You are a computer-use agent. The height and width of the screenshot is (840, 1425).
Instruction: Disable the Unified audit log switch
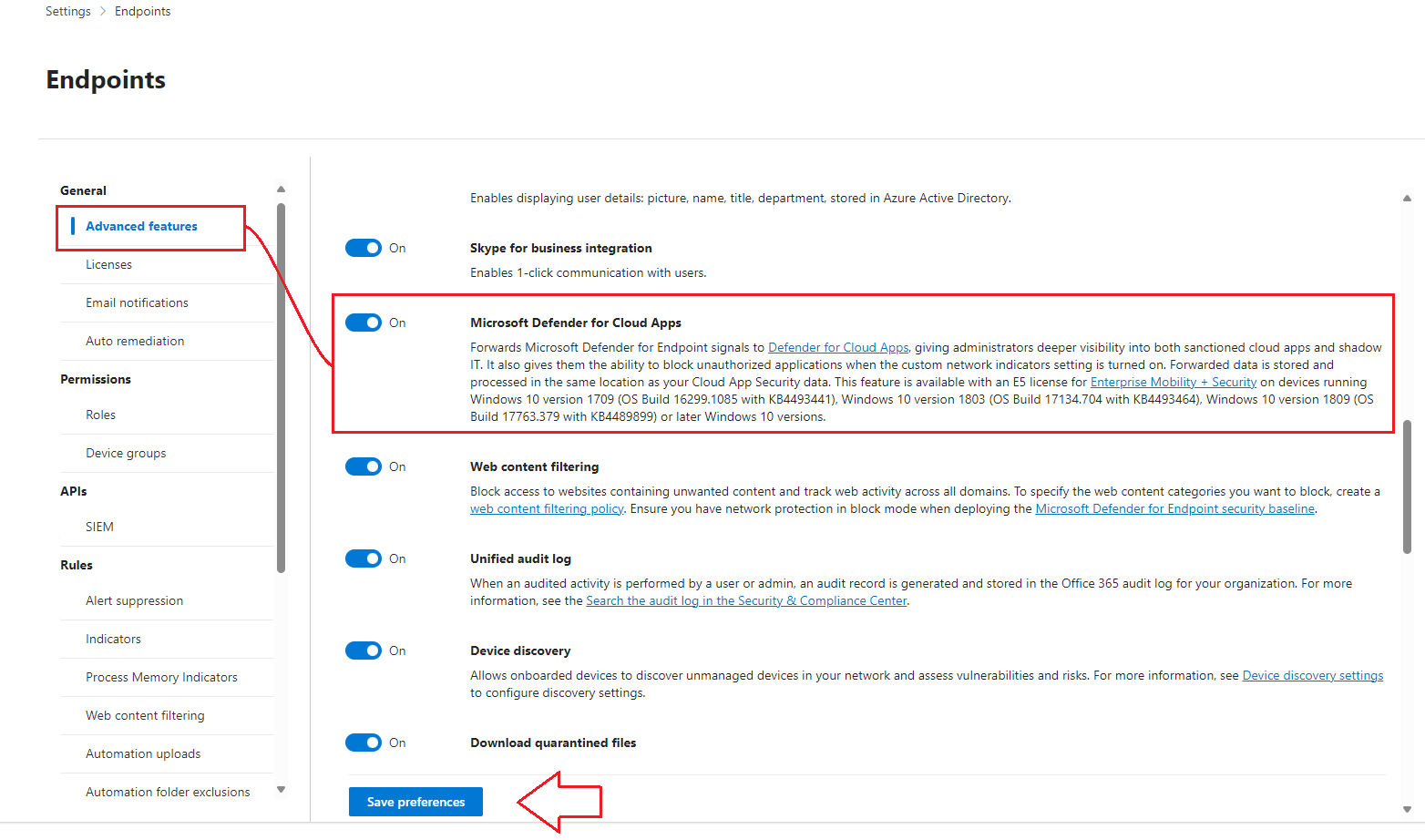coord(364,558)
